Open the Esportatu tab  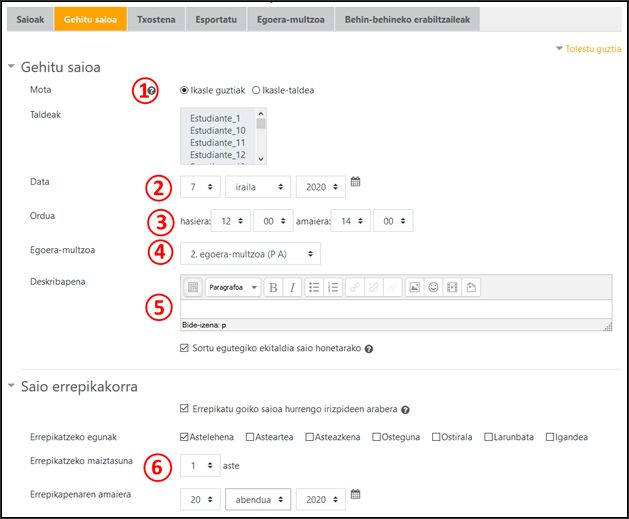click(x=214, y=19)
